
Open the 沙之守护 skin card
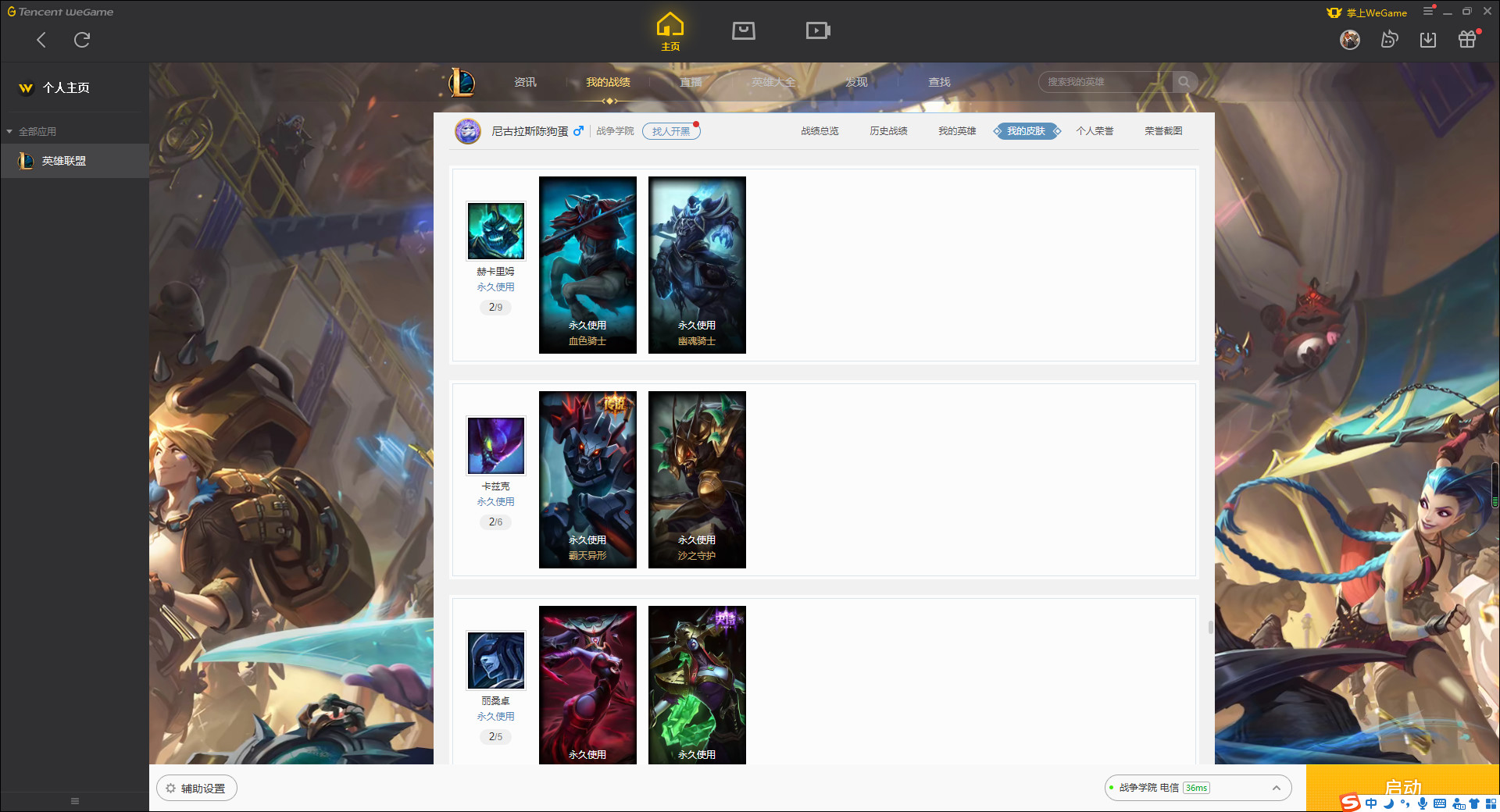click(x=697, y=479)
